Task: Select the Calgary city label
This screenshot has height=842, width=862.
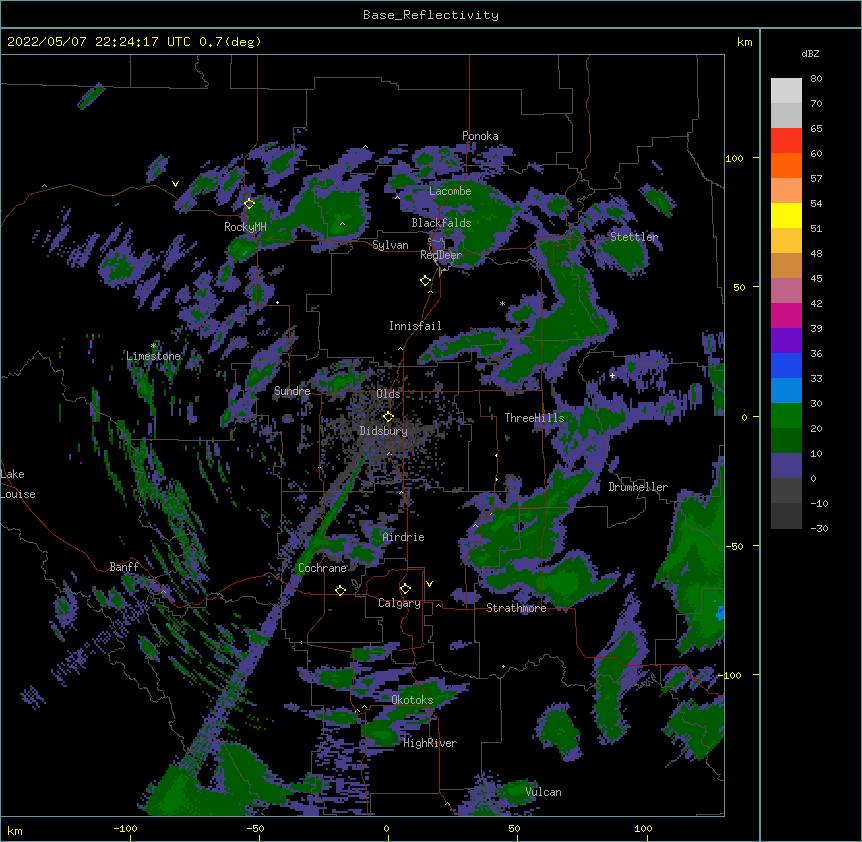Action: coord(399,603)
